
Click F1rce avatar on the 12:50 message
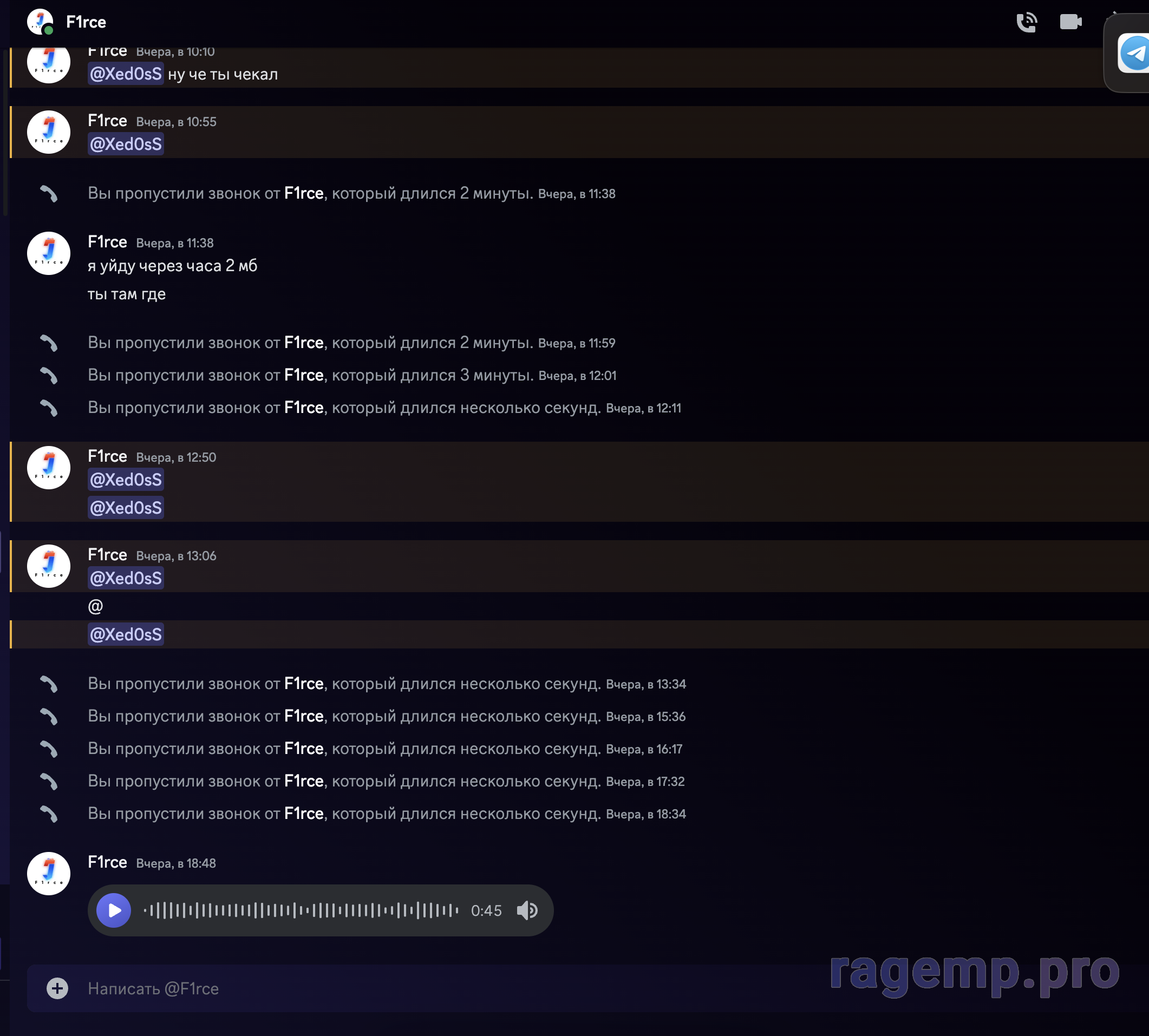pos(49,467)
